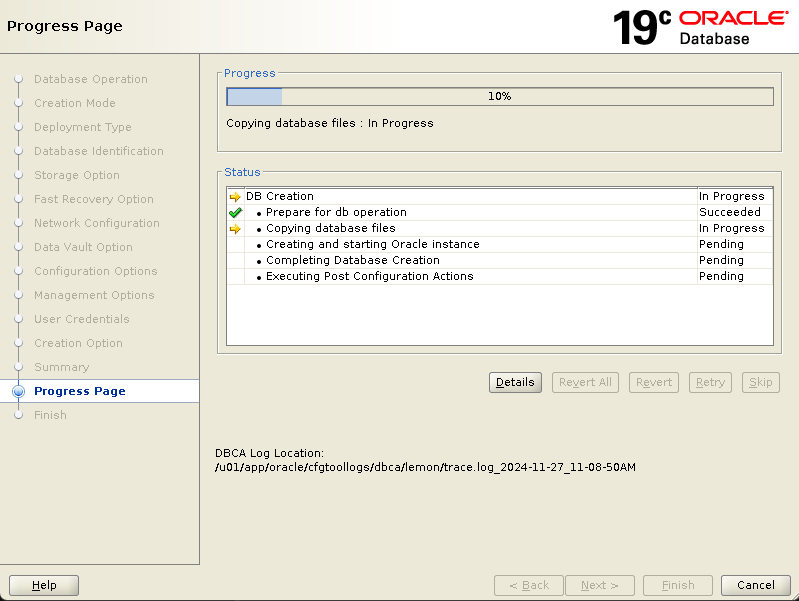Click the Next button
This screenshot has width=799, height=601.
tap(600, 585)
